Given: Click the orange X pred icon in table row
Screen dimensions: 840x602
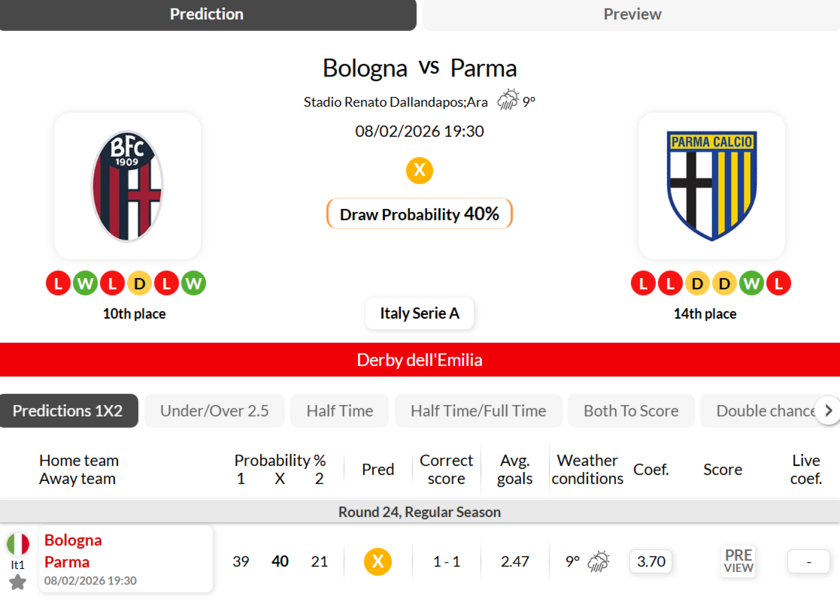Looking at the screenshot, I should [377, 561].
